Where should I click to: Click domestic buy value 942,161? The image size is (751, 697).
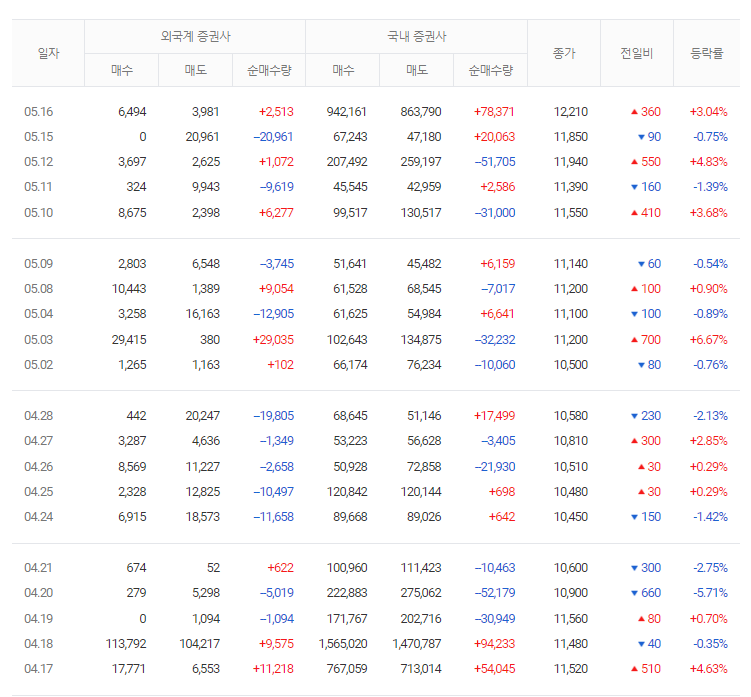(x=347, y=112)
